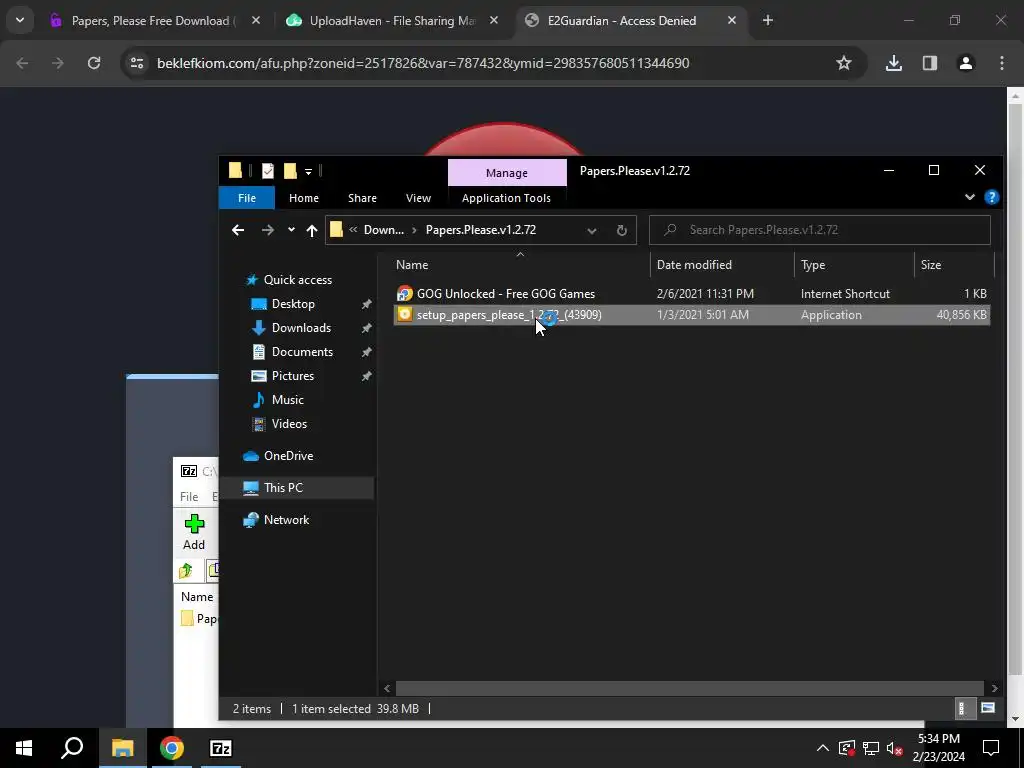
Task: Select the GOG Unlocked - Free GOG Games shortcut
Action: (505, 294)
